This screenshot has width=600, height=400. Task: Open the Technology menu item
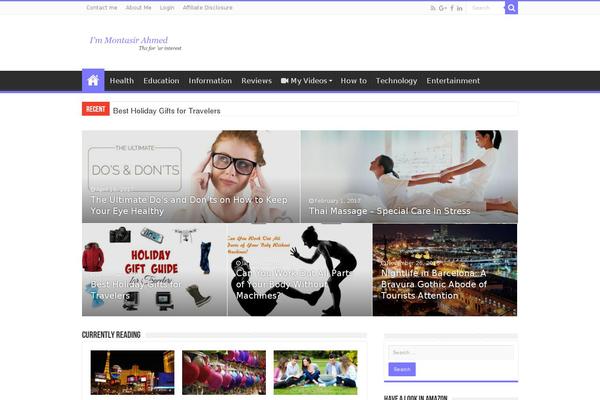point(396,81)
